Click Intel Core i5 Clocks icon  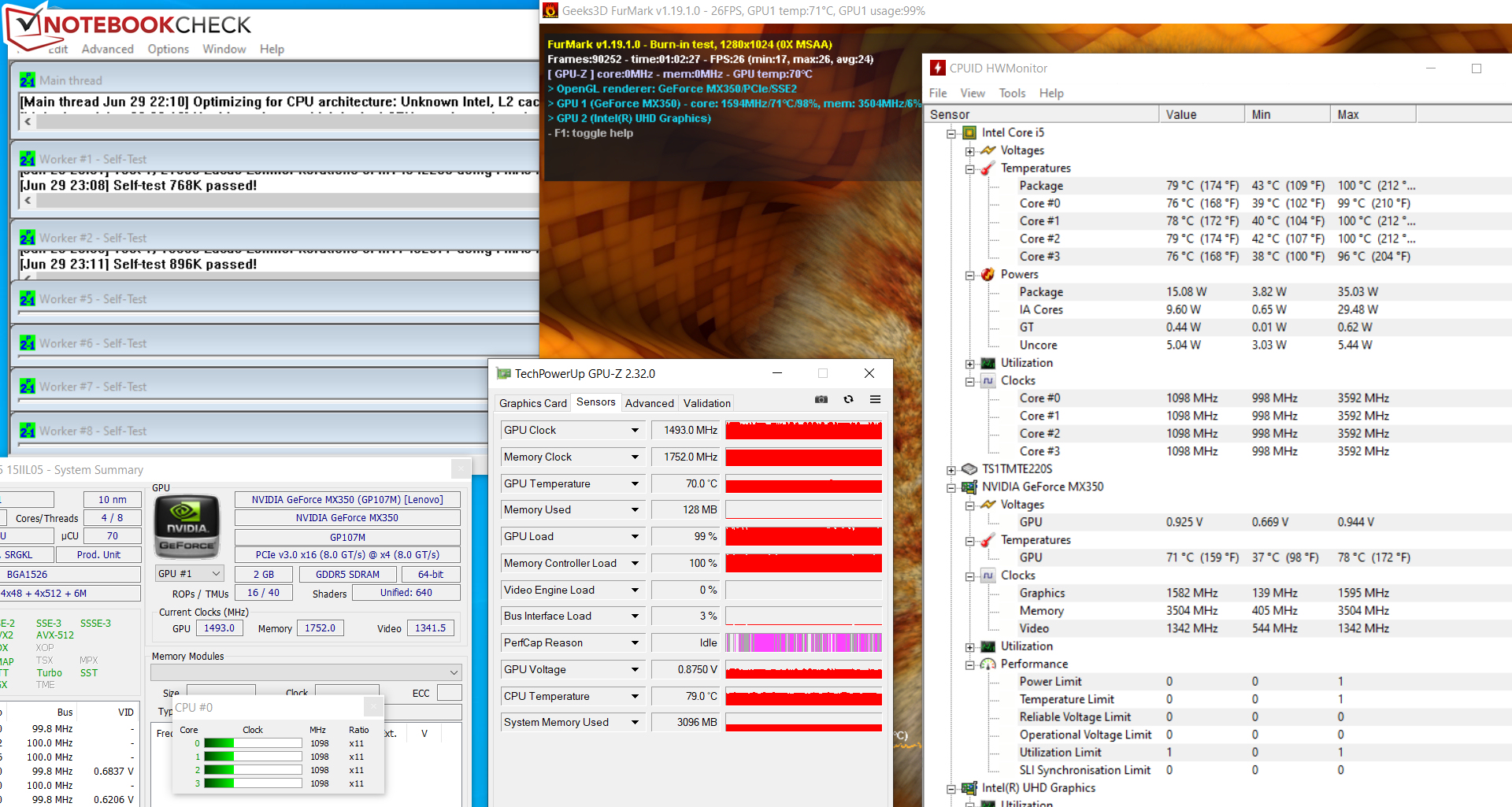pos(988,380)
